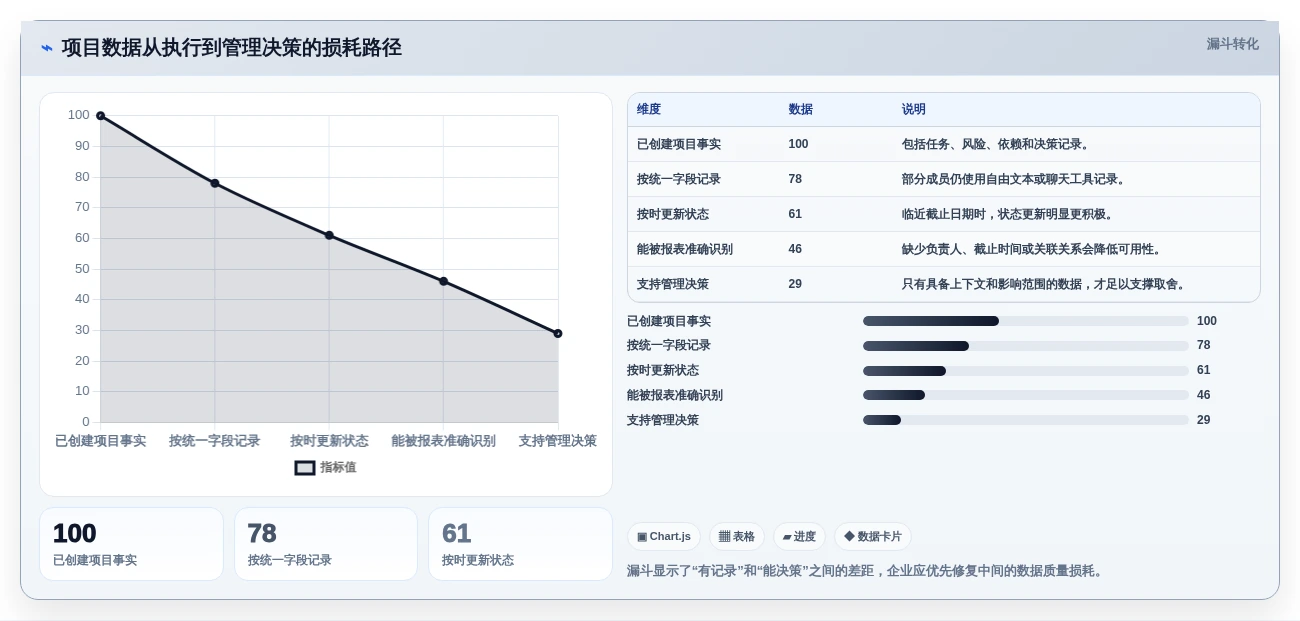Viewport: 1300px width, 621px height.
Task: Click the chart point at 已创建项目事实 (100)
Action: (x=100, y=116)
